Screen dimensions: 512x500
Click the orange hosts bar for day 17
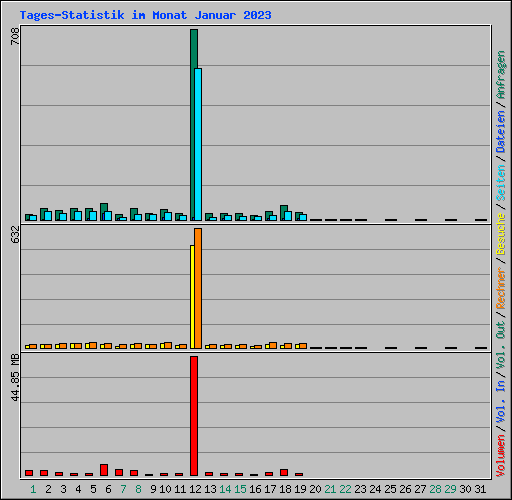click(x=273, y=345)
